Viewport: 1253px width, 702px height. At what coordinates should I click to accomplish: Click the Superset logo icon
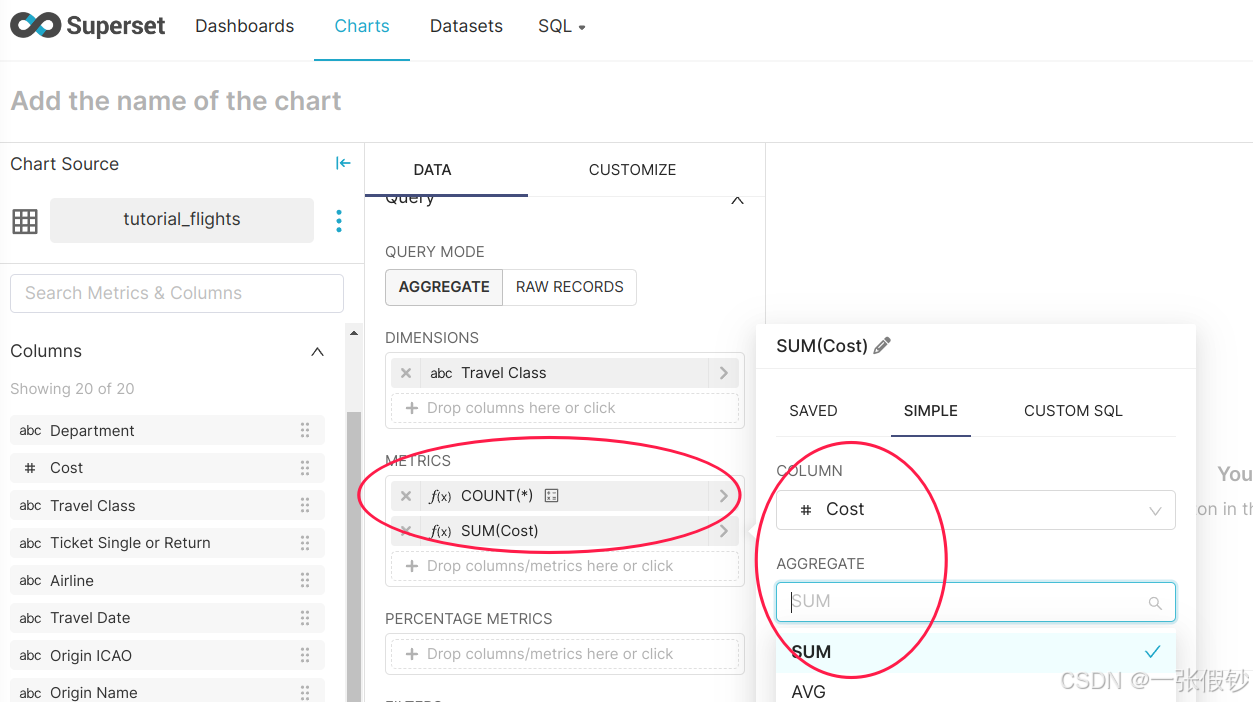coord(35,26)
